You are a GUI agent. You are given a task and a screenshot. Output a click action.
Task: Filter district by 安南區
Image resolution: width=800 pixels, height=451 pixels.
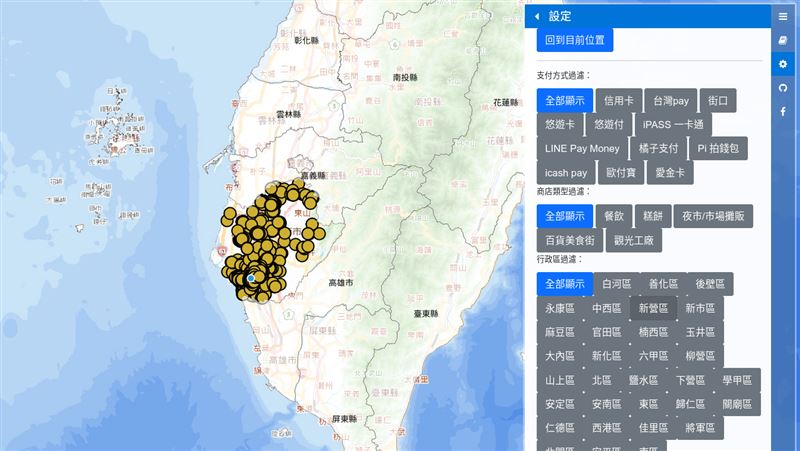coord(607,404)
